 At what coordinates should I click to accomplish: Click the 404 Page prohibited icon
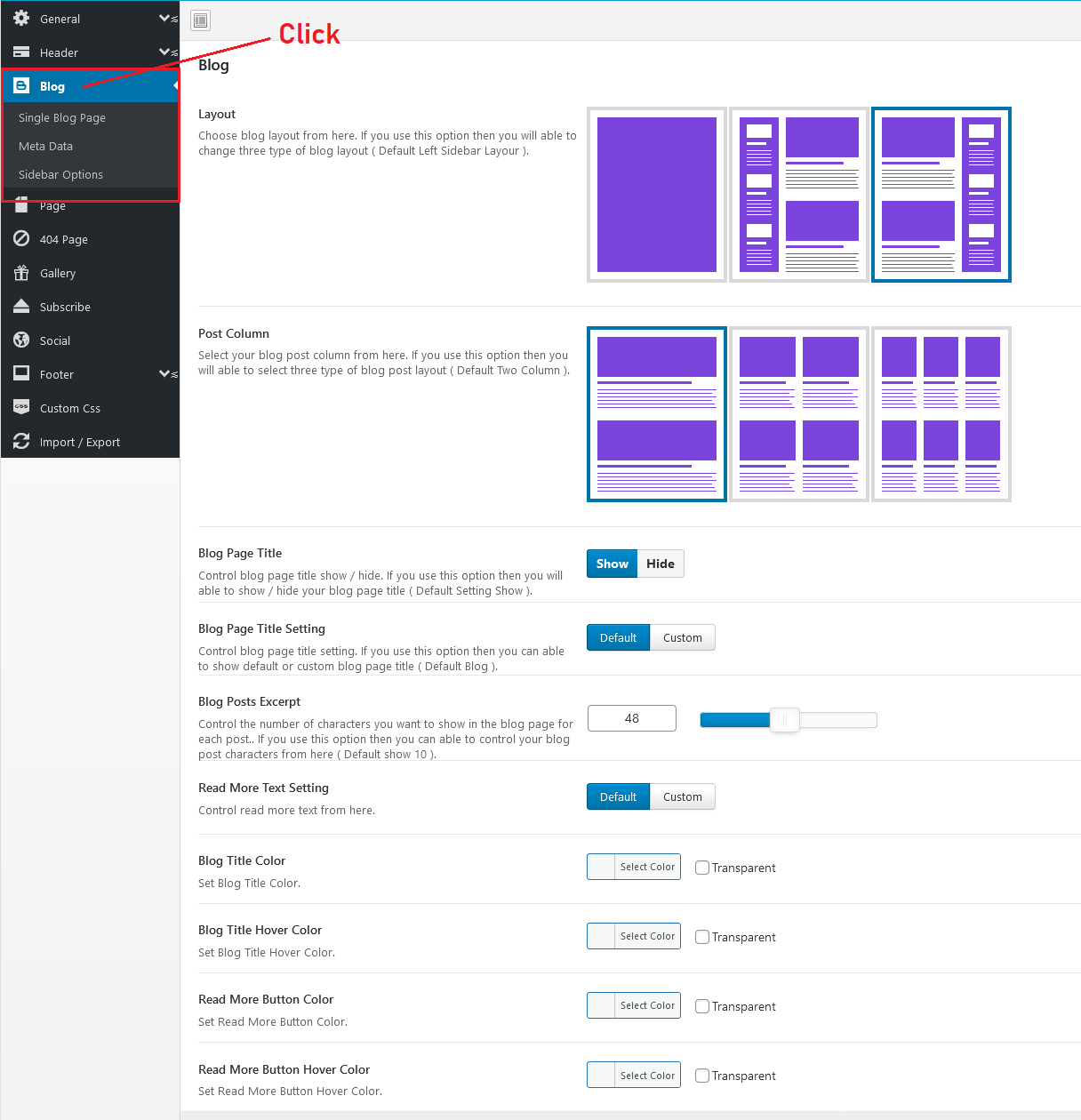(x=21, y=238)
